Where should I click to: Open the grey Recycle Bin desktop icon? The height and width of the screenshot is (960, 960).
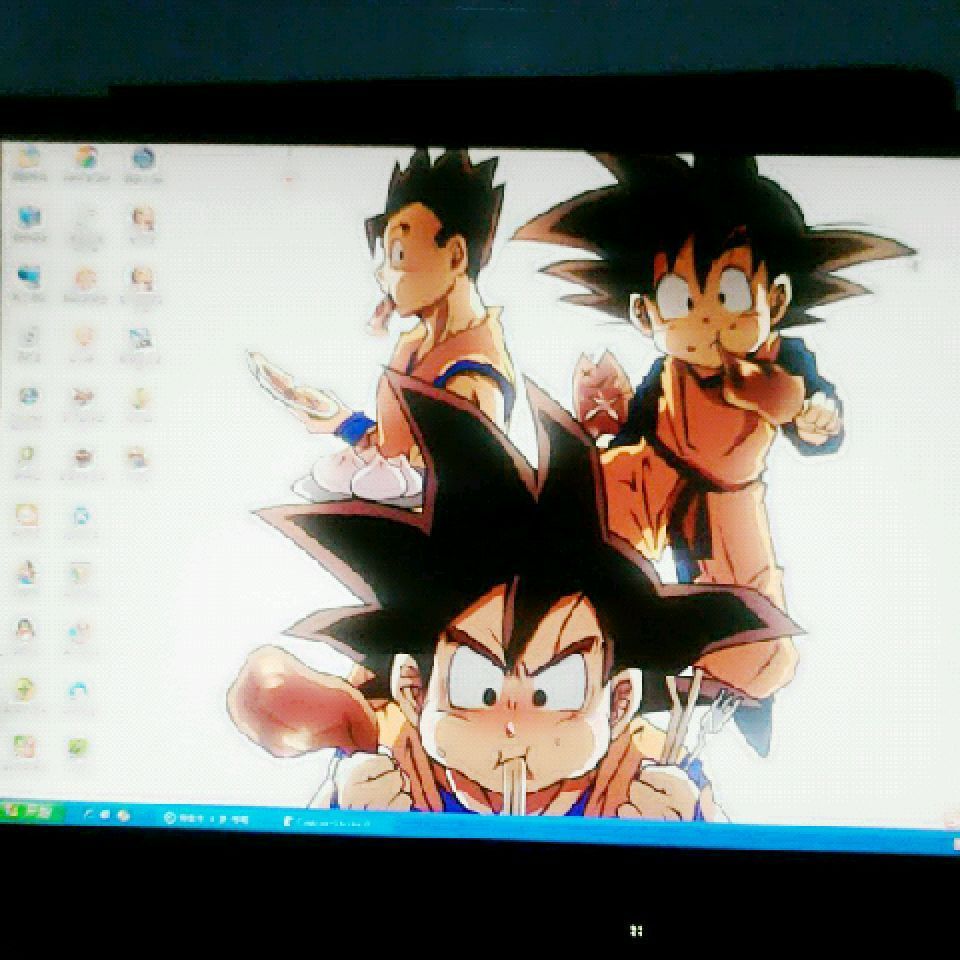(29, 336)
